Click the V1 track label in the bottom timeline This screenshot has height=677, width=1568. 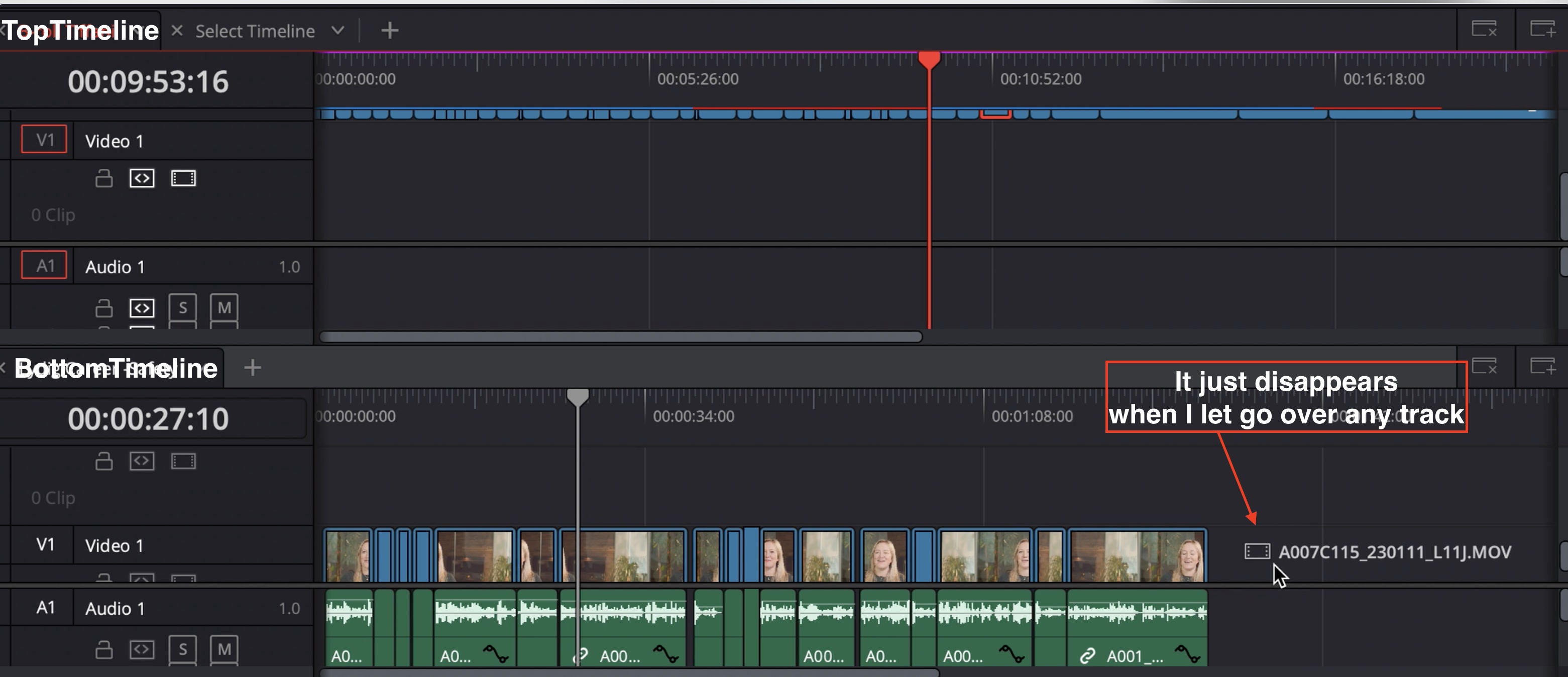(46, 544)
